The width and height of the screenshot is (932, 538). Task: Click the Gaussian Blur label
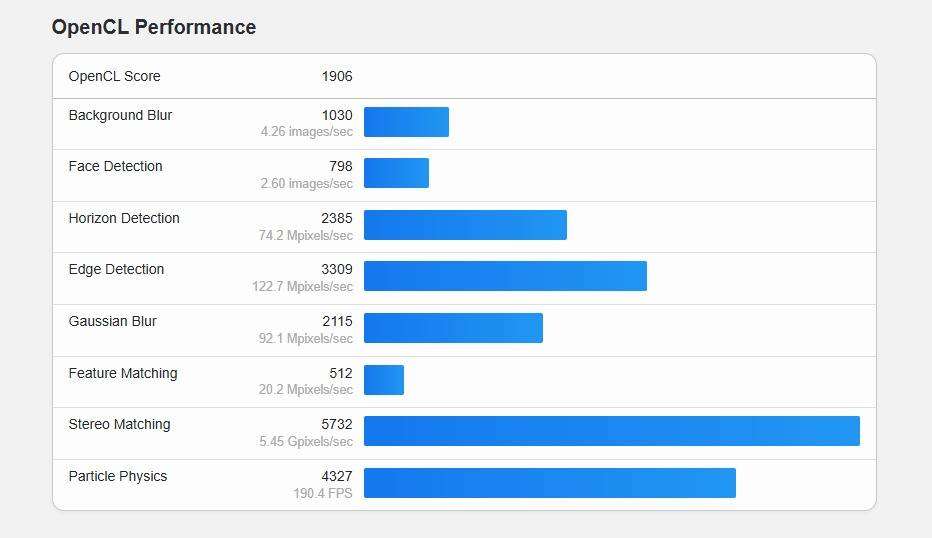(112, 321)
